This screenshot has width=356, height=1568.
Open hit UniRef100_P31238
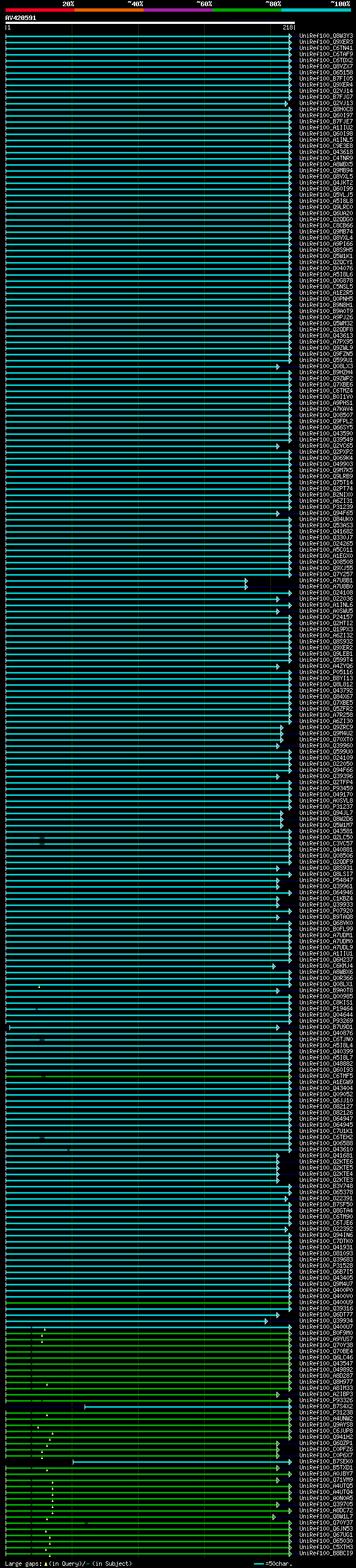pos(326,1412)
